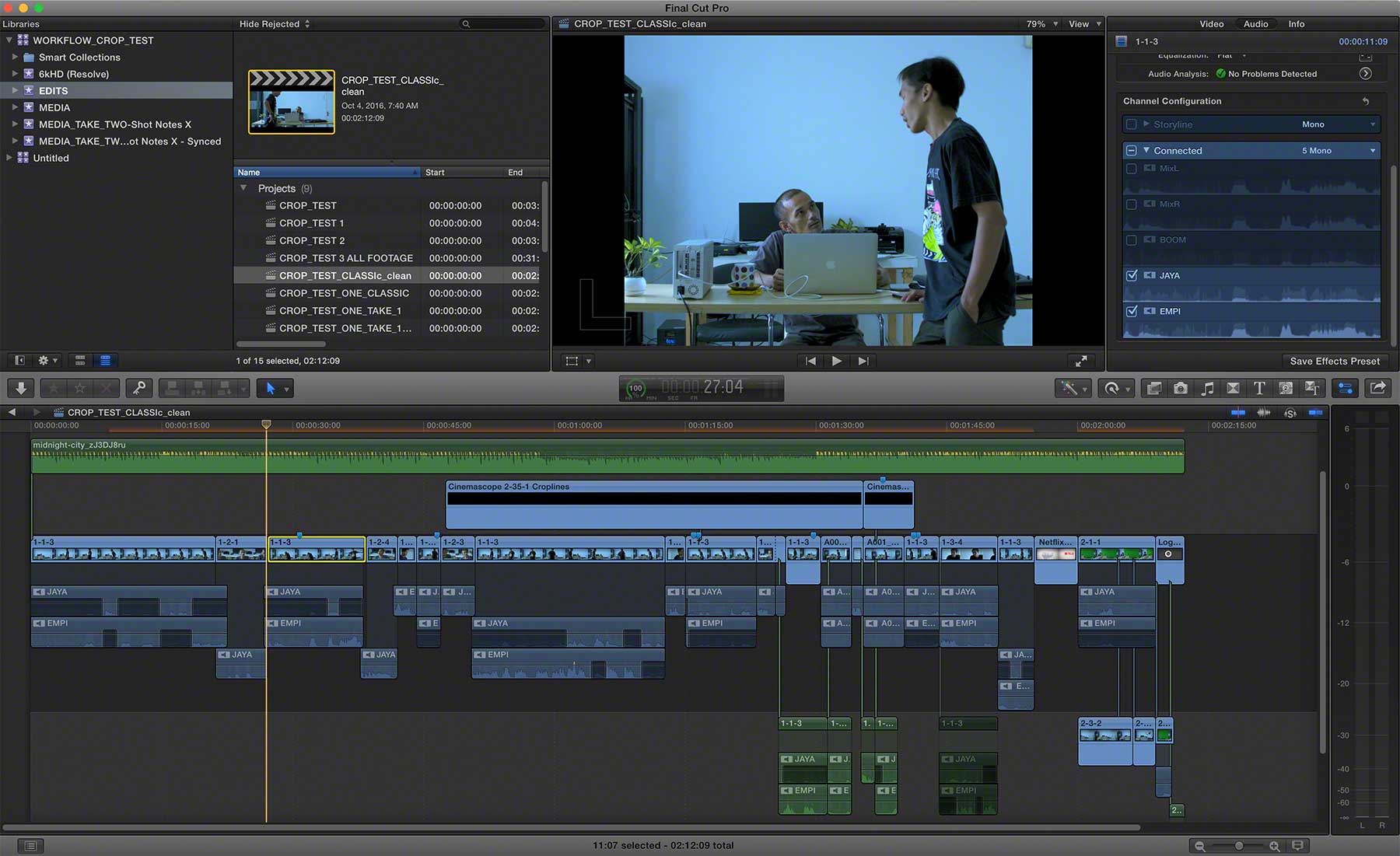Click the Import Media arrow button
This screenshot has height=856, width=1400.
click(x=21, y=387)
